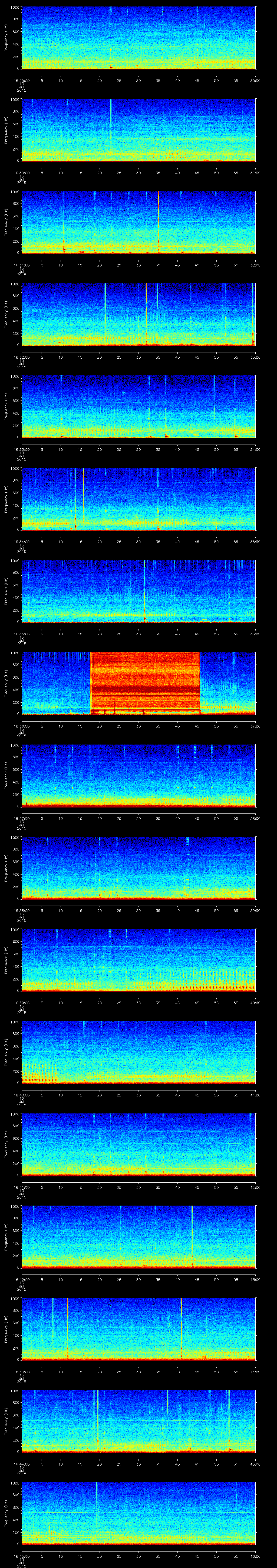Viewport: 277px width, 1568px height.
Task: Select the 46:00 end label of last spectrogram
Action: click(x=255, y=1556)
